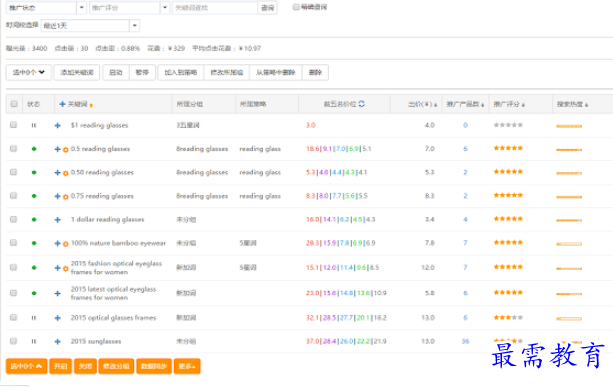Click product count '6' for '0.5 reading glasses'
The width and height of the screenshot is (613, 387).
(465, 149)
